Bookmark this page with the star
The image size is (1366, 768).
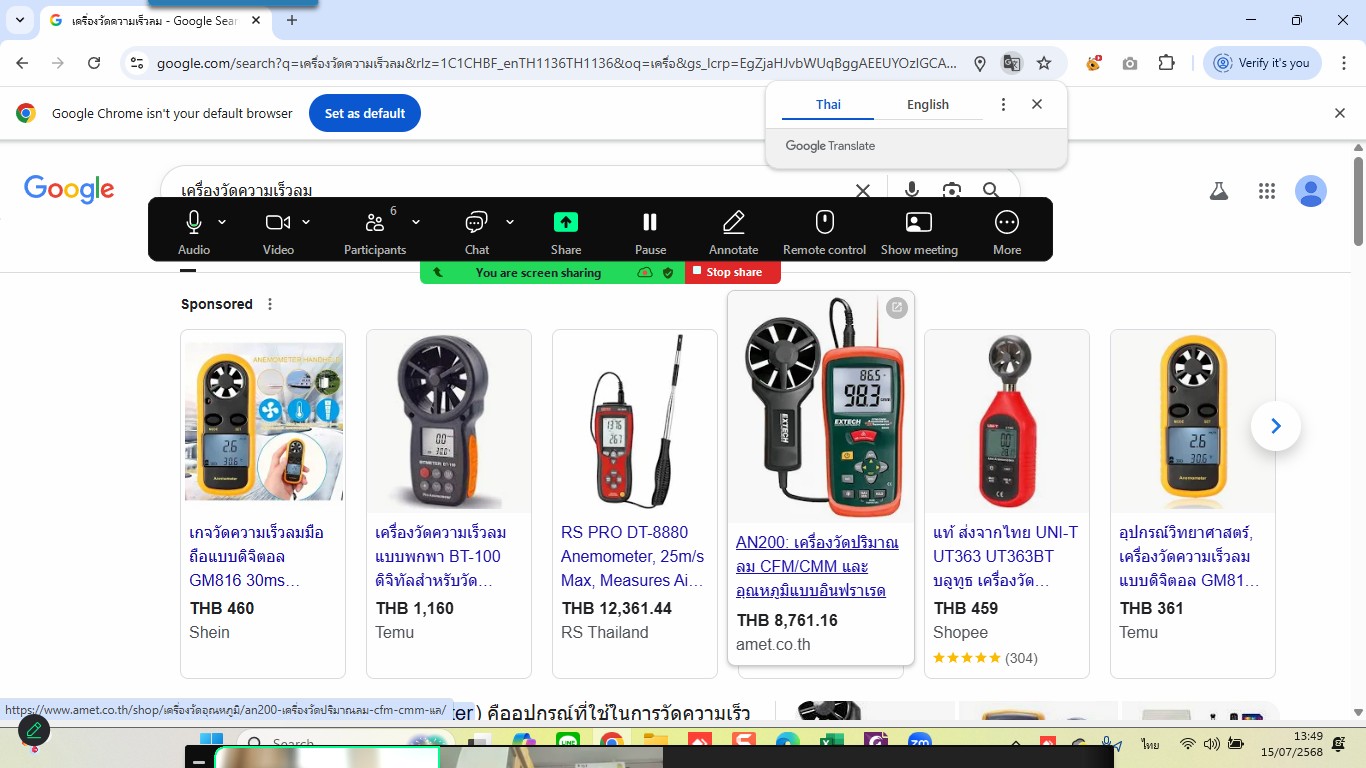coord(1044,63)
